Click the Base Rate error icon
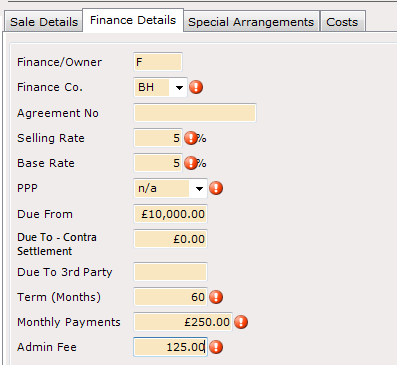Image resolution: width=397 pixels, height=365 pixels. pyautogui.click(x=191, y=163)
